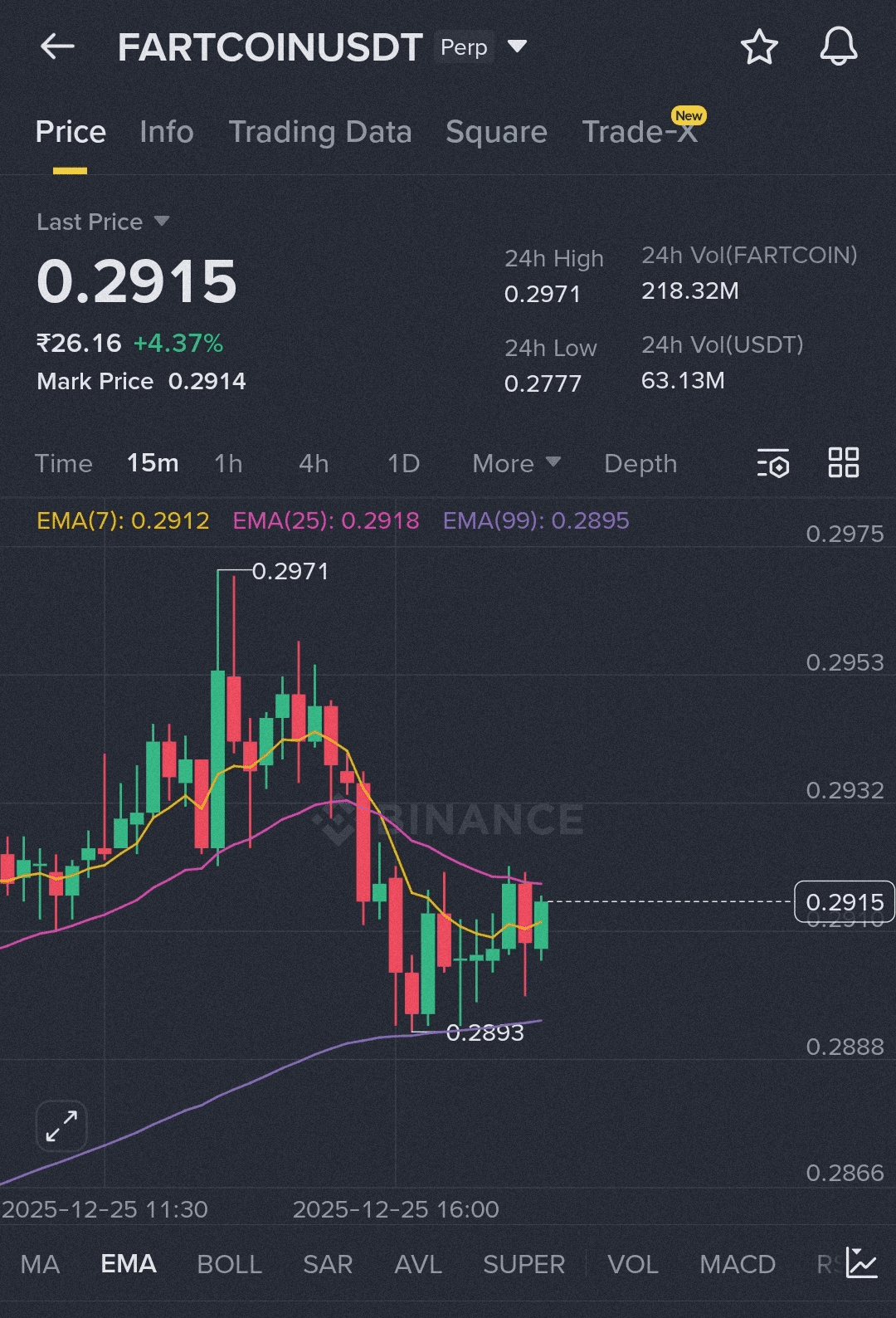Open the Square tab
This screenshot has height=1318, width=896.
coord(496,132)
